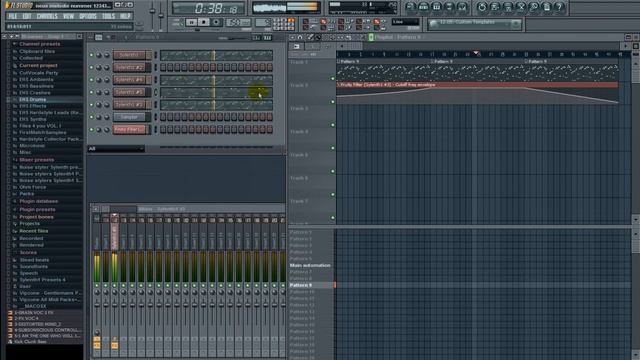The height and width of the screenshot is (360, 640).
Task: Mute playlist Track 4 with its green LED
Action: click(x=333, y=148)
